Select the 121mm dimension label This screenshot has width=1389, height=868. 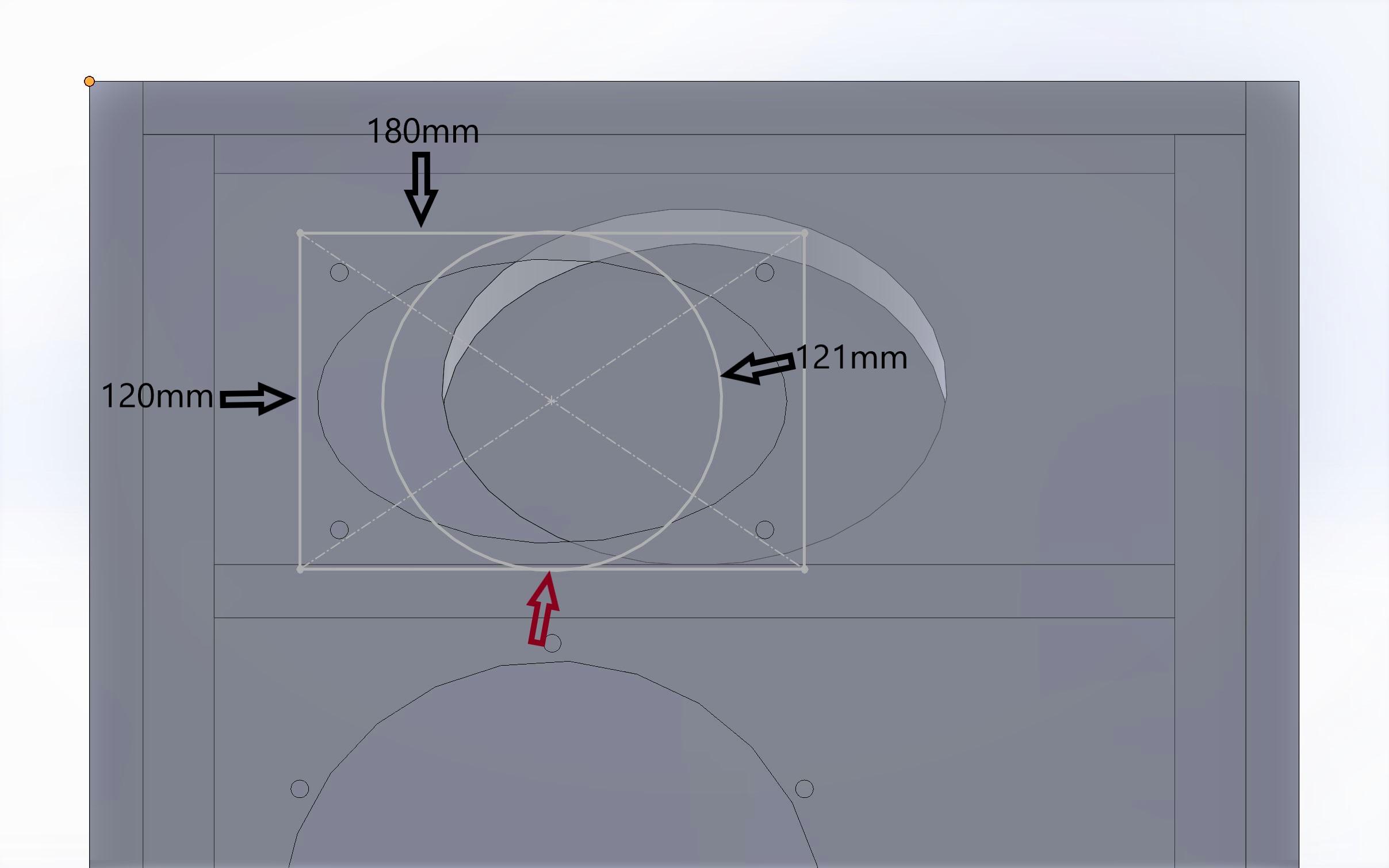pos(852,358)
